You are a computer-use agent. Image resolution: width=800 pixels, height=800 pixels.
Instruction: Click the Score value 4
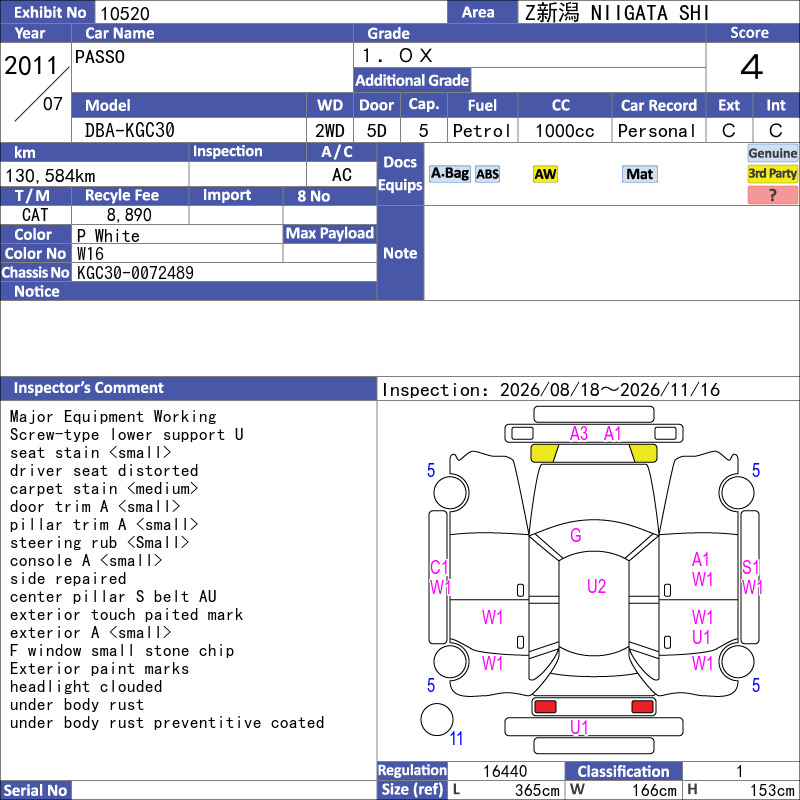(x=752, y=67)
